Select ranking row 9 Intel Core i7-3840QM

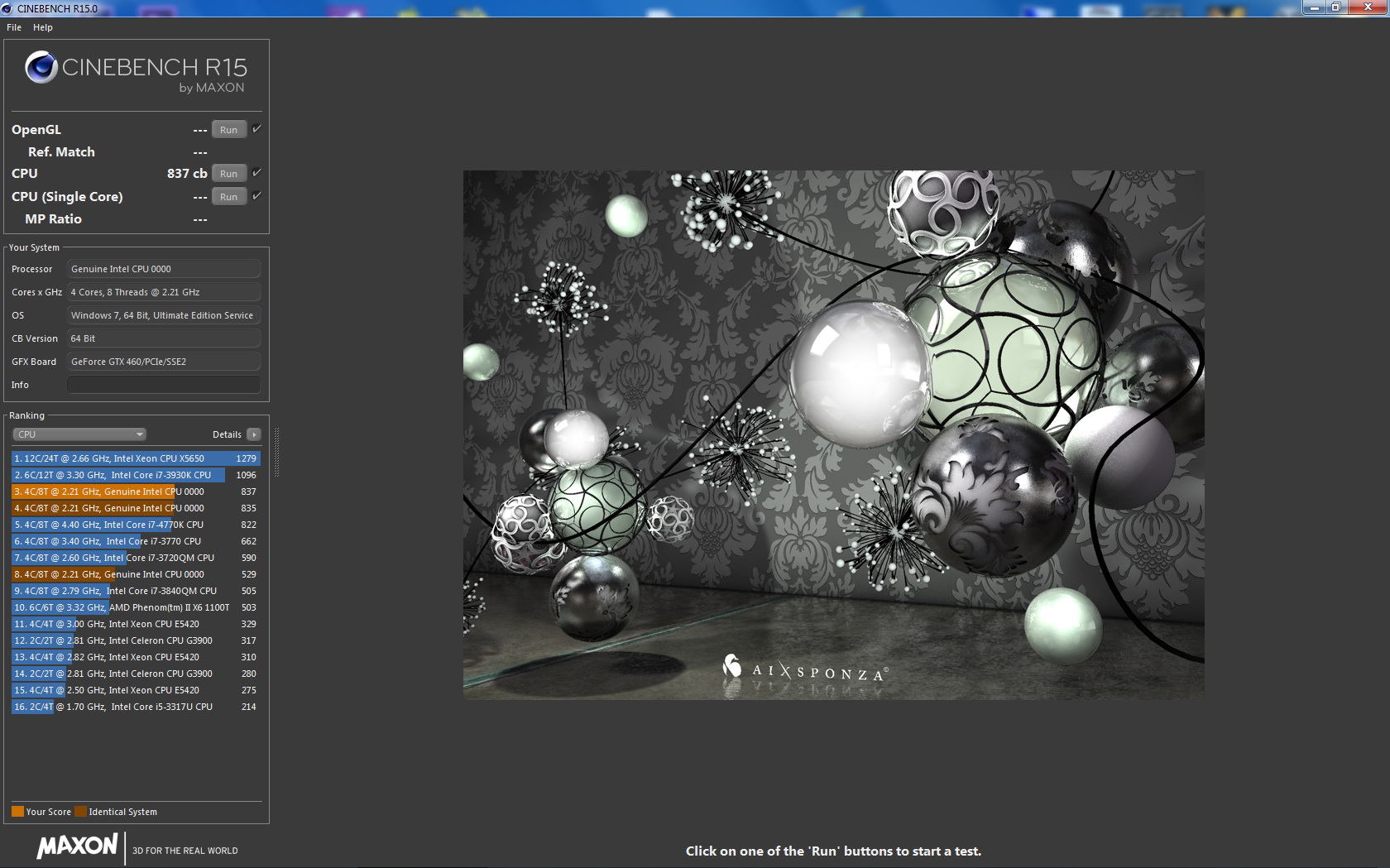136,591
